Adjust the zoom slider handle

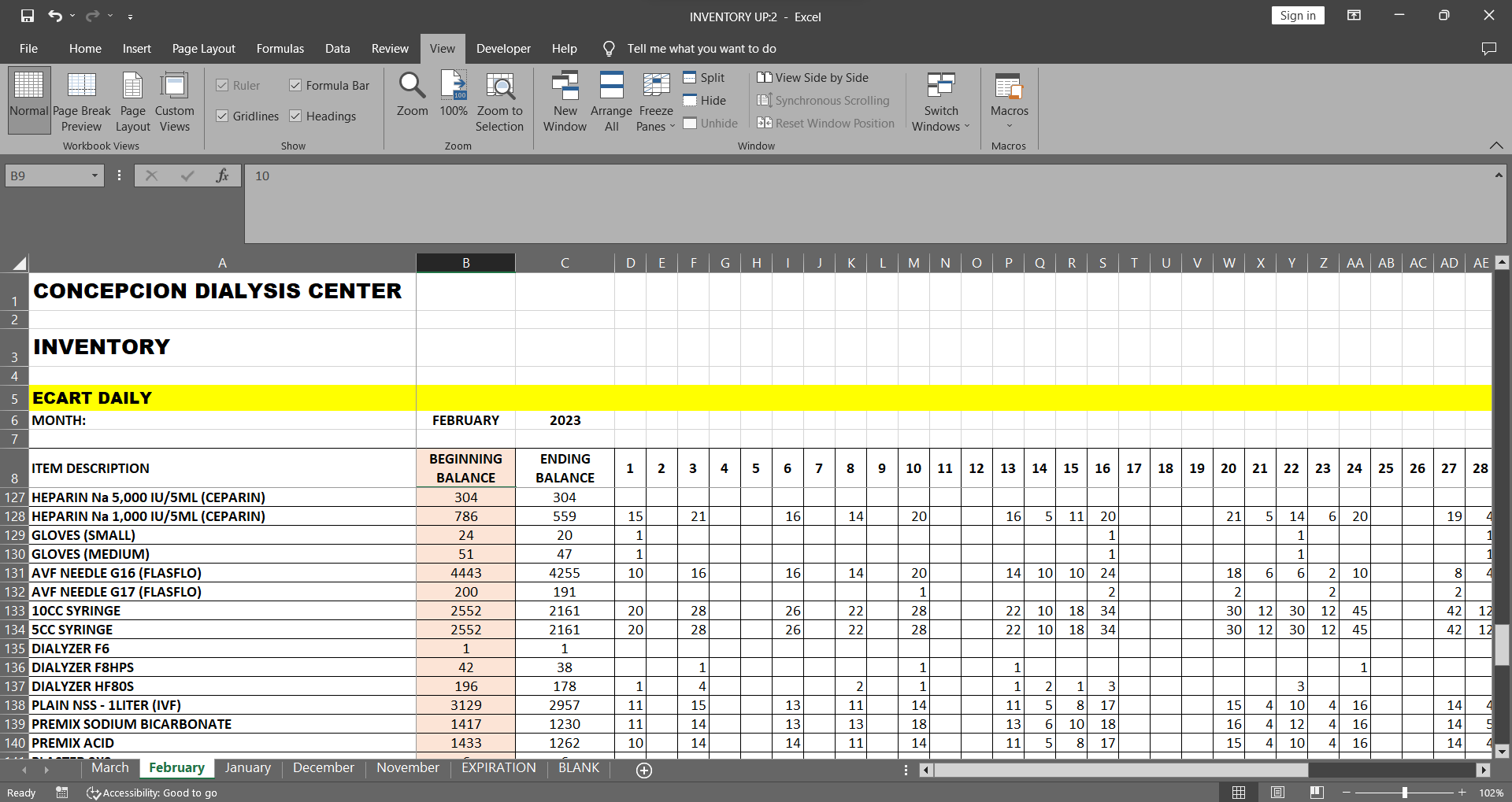(x=1405, y=793)
